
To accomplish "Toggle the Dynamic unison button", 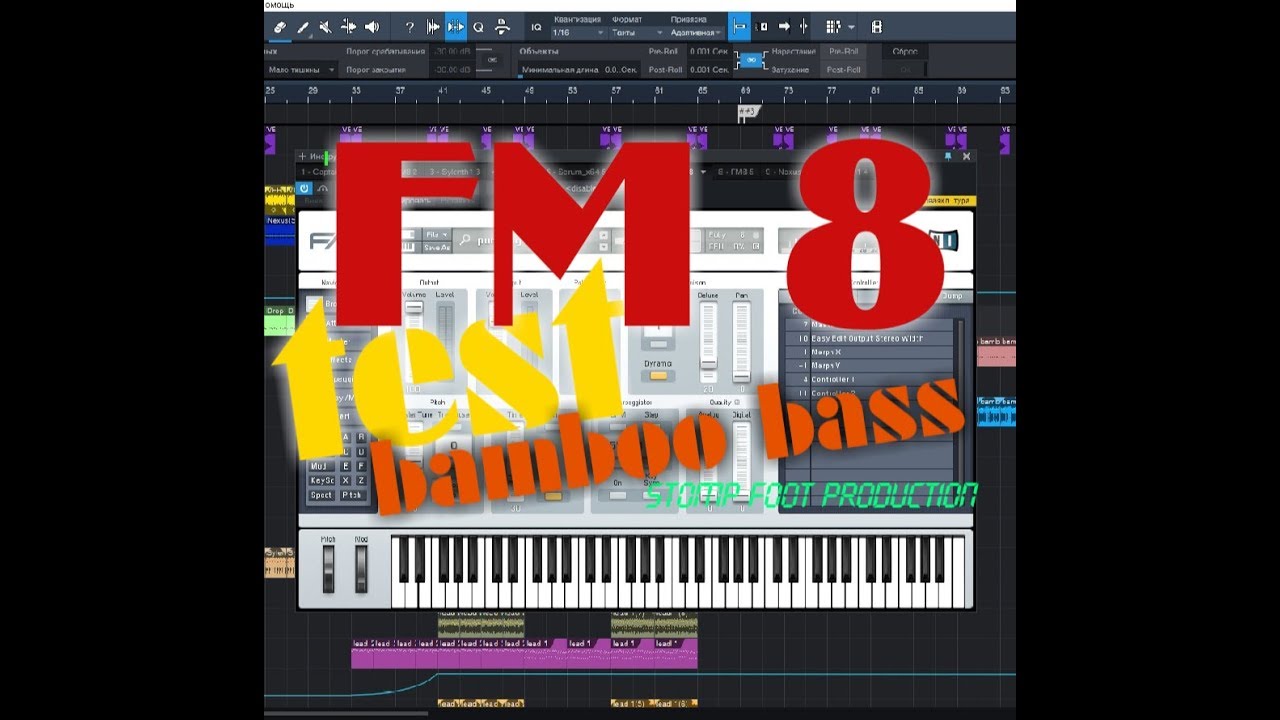I will (x=658, y=376).
